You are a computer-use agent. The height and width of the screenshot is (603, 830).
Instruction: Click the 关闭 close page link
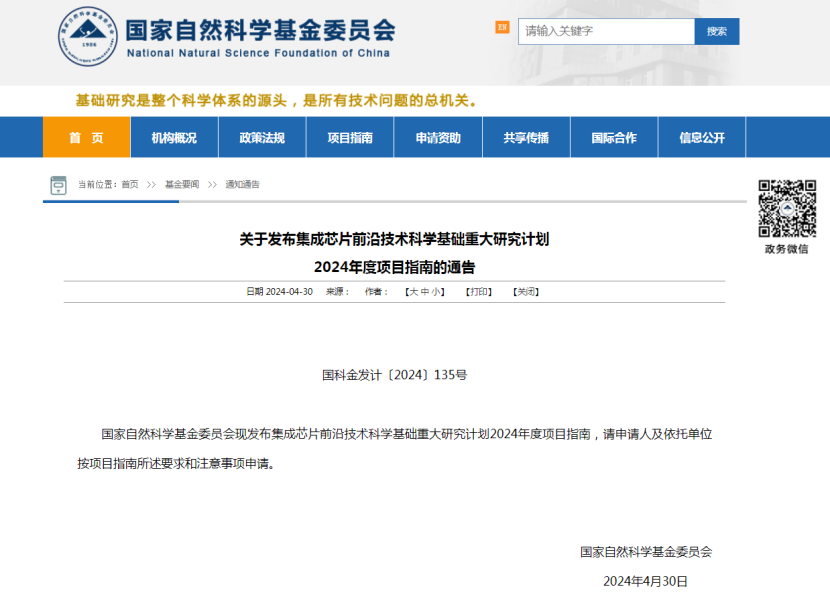point(526,292)
